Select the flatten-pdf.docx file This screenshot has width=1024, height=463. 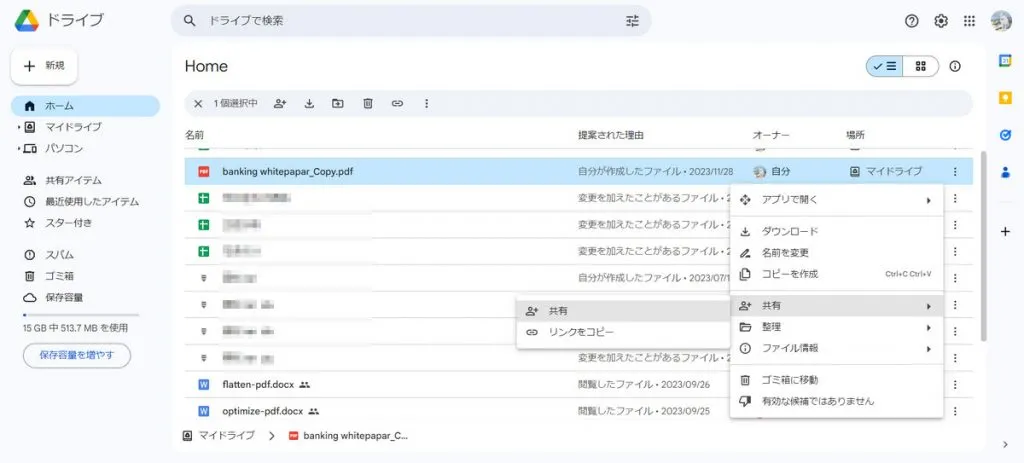pos(260,385)
